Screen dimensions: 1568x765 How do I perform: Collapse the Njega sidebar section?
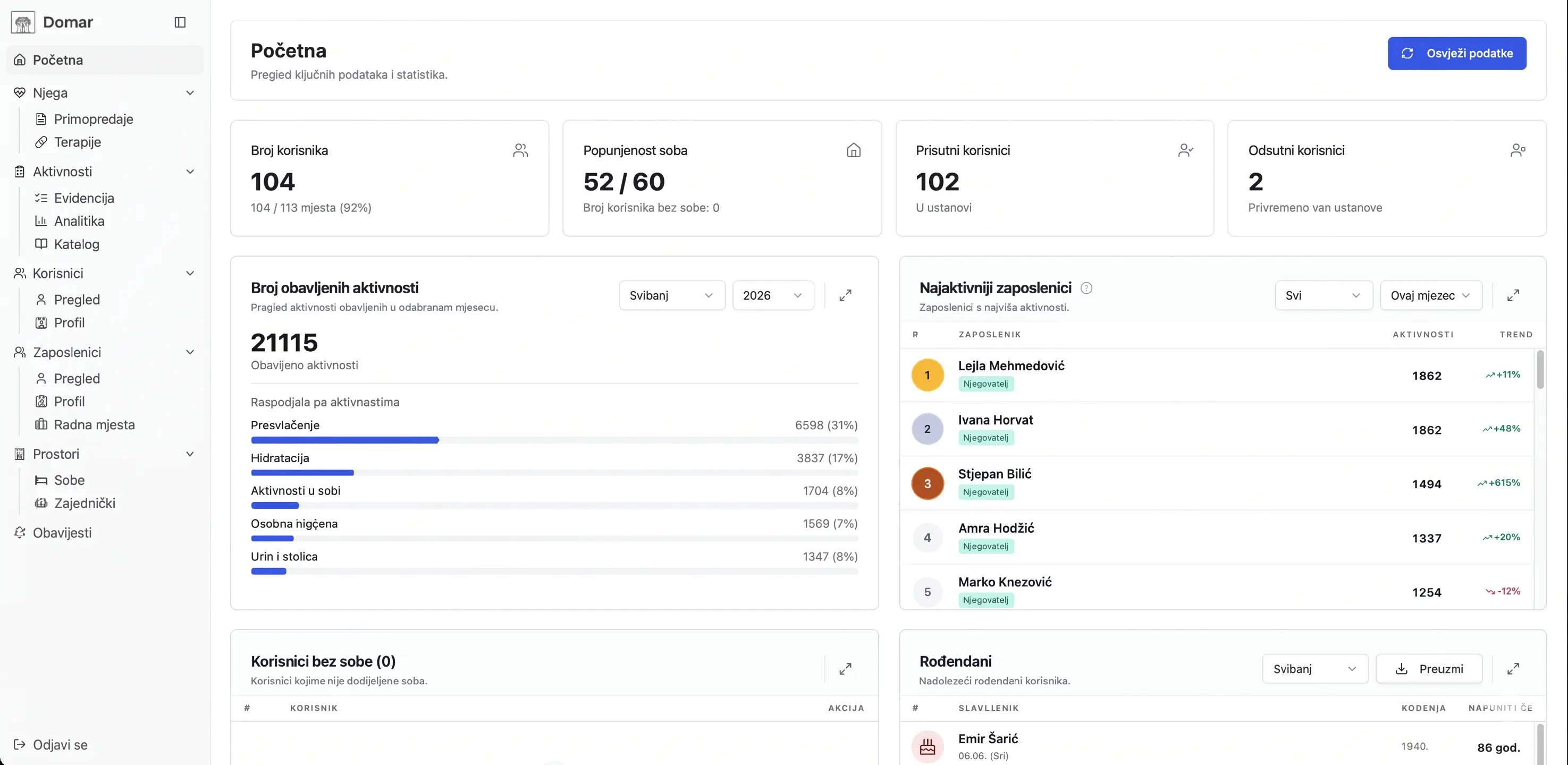(x=190, y=93)
